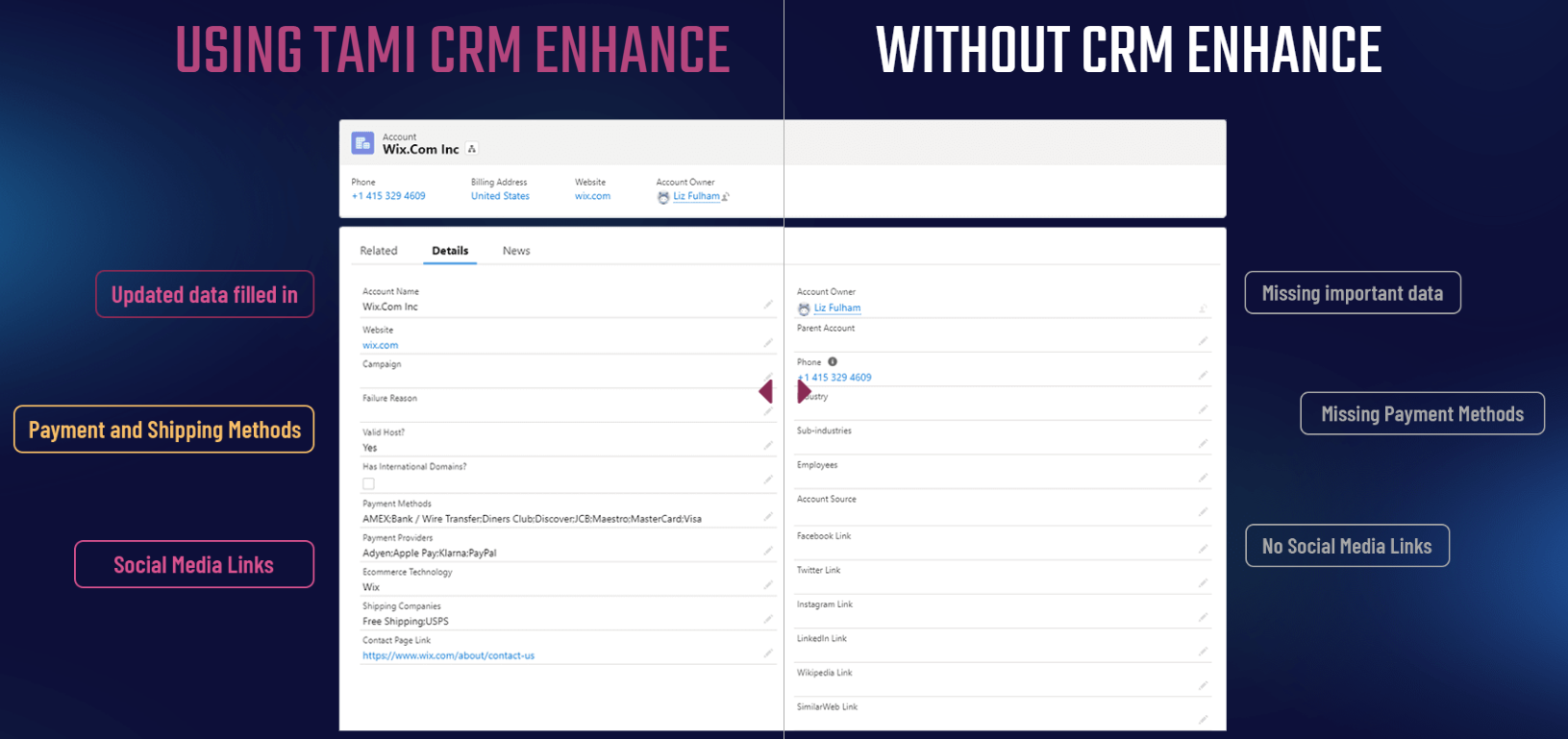Select the Details tab

coord(450,251)
